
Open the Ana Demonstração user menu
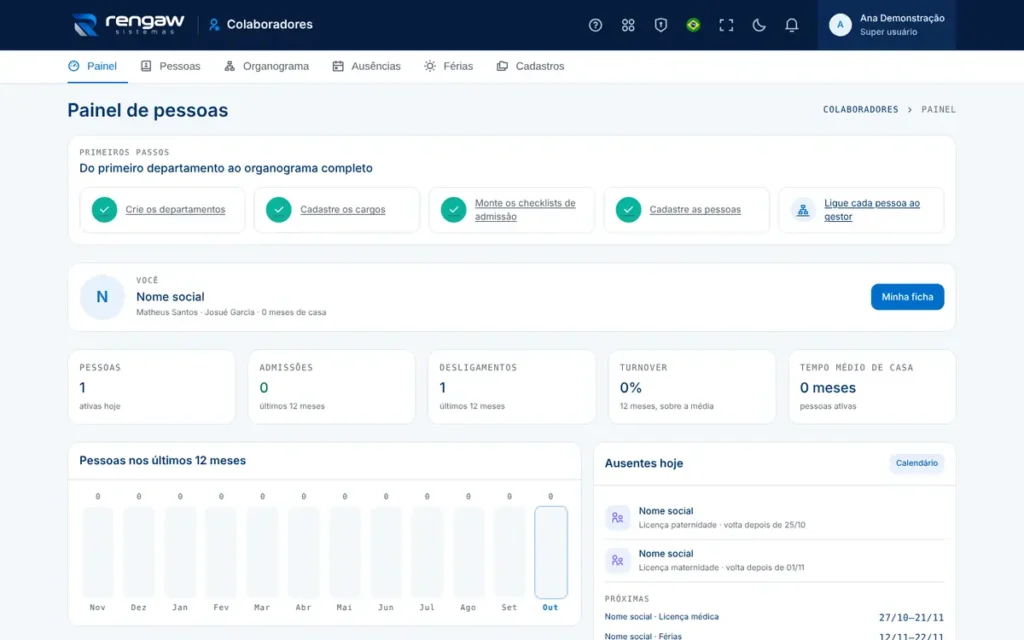886,25
